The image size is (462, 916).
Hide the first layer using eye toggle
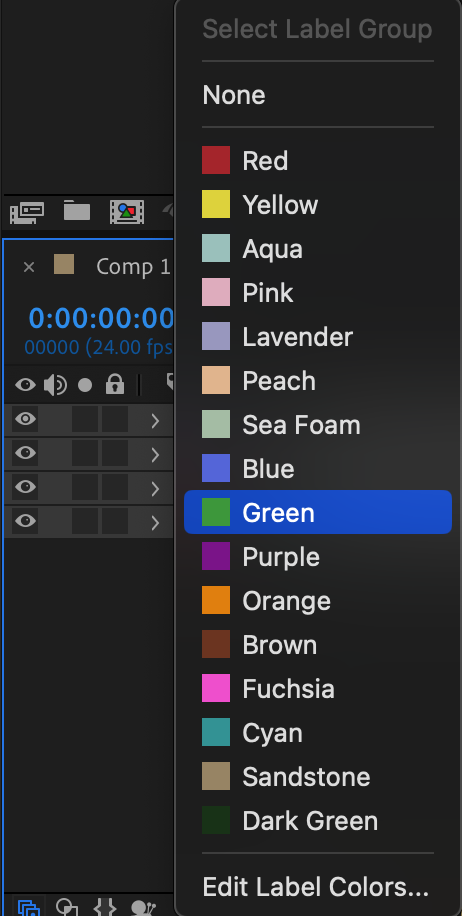click(25, 419)
